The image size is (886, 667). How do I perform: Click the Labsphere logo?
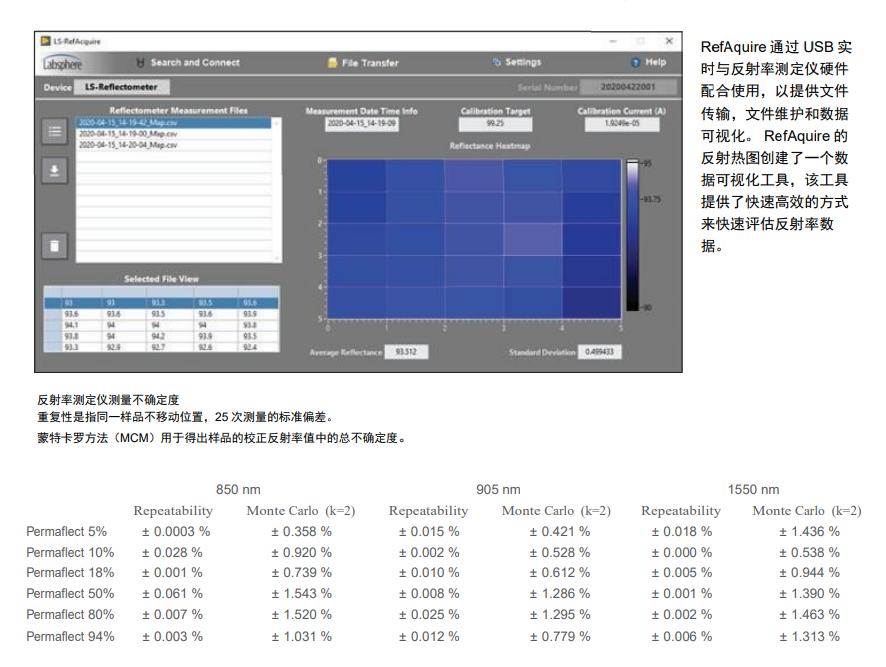tap(62, 63)
